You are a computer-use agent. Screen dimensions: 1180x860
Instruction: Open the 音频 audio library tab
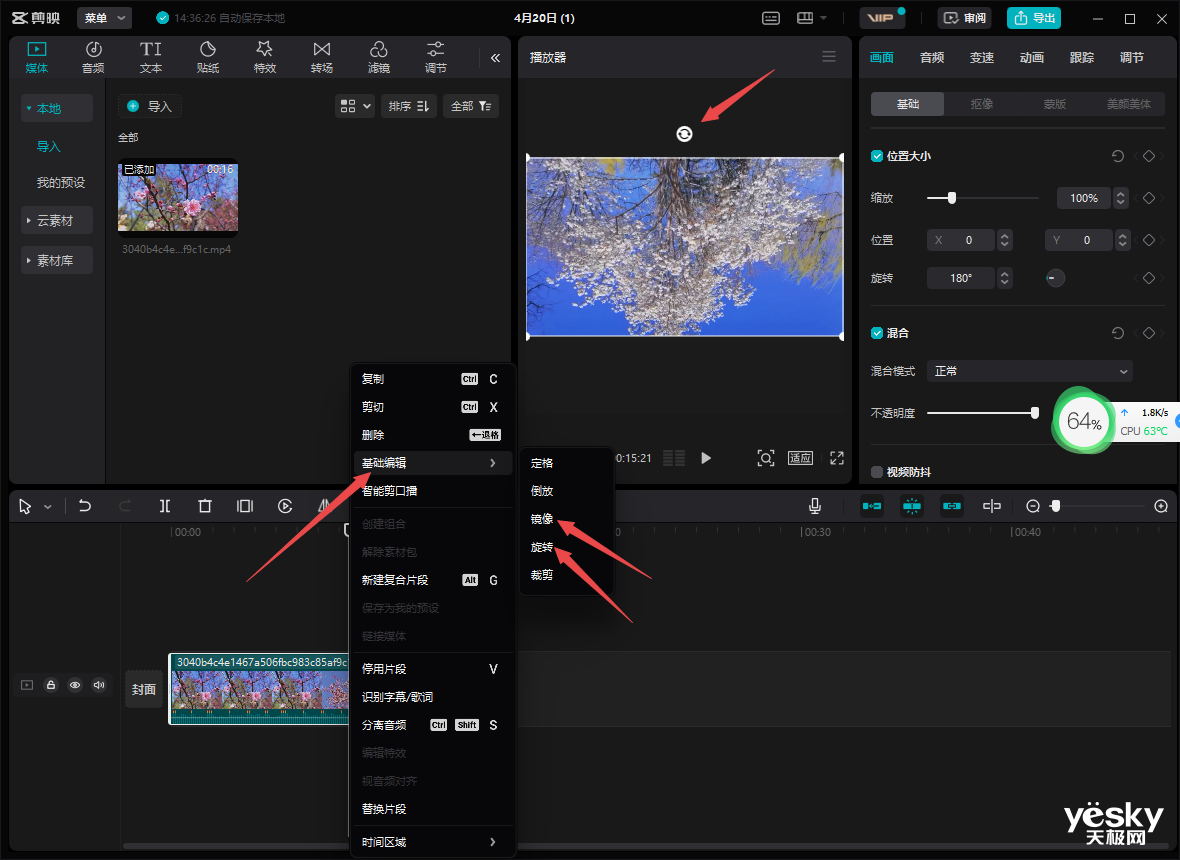93,57
